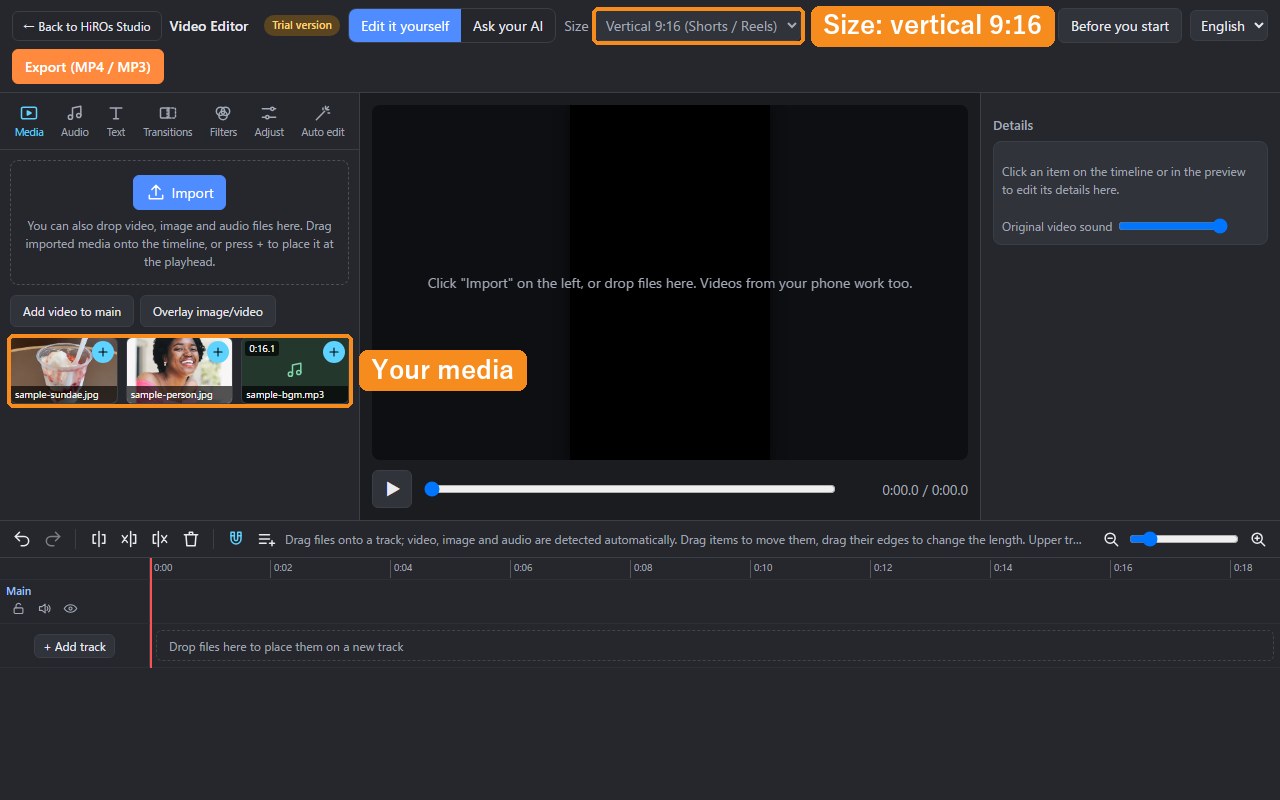Click the new-track drop zone
1280x800 pixels.
click(715, 646)
